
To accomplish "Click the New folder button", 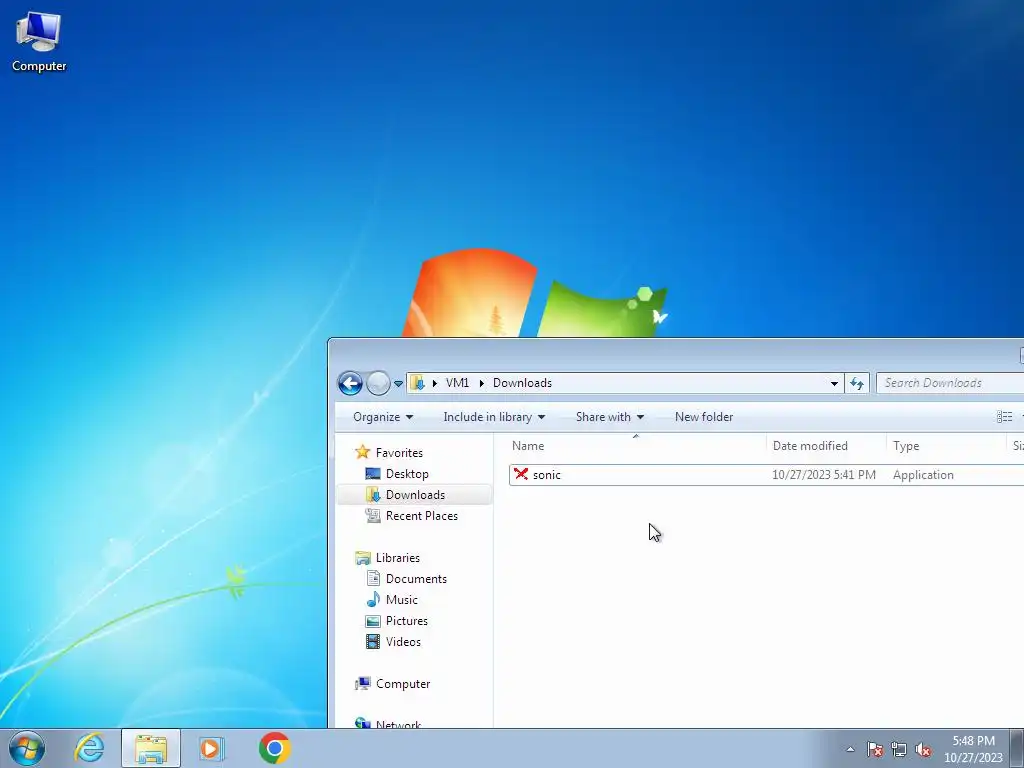I will click(704, 417).
